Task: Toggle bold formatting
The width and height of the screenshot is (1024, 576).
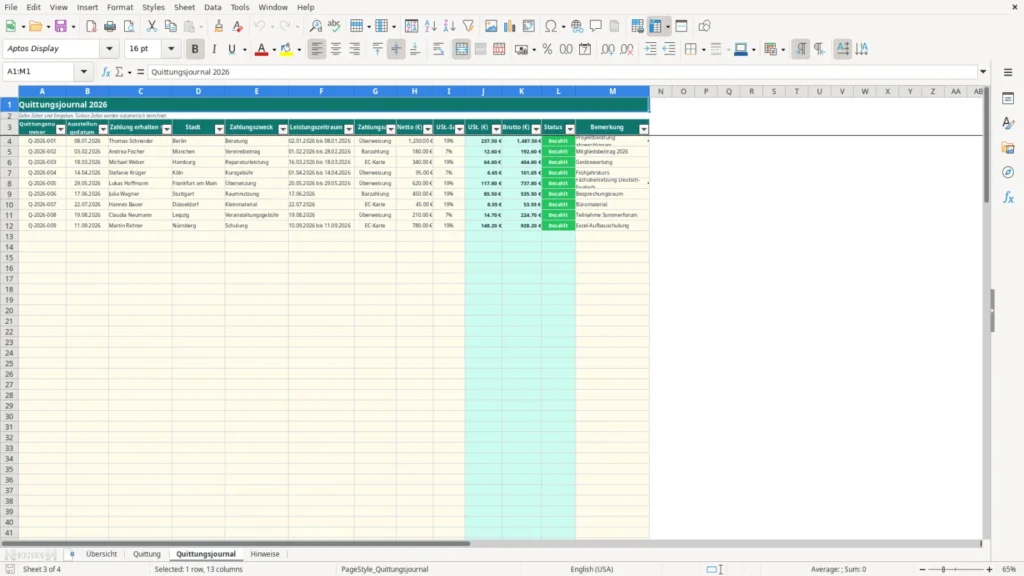Action: click(x=195, y=49)
